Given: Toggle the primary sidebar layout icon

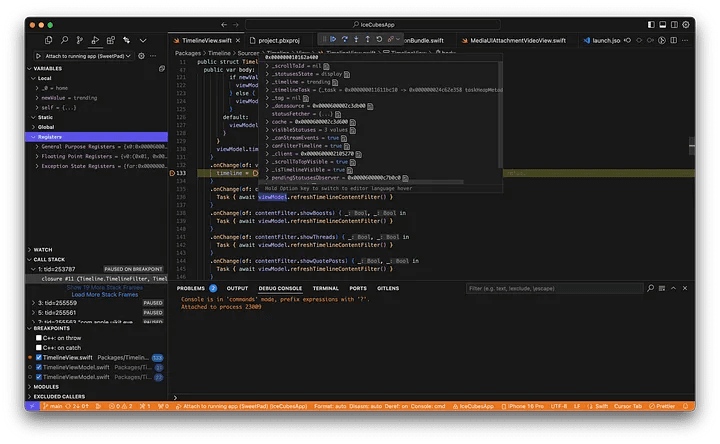Looking at the screenshot, I should (651, 25).
